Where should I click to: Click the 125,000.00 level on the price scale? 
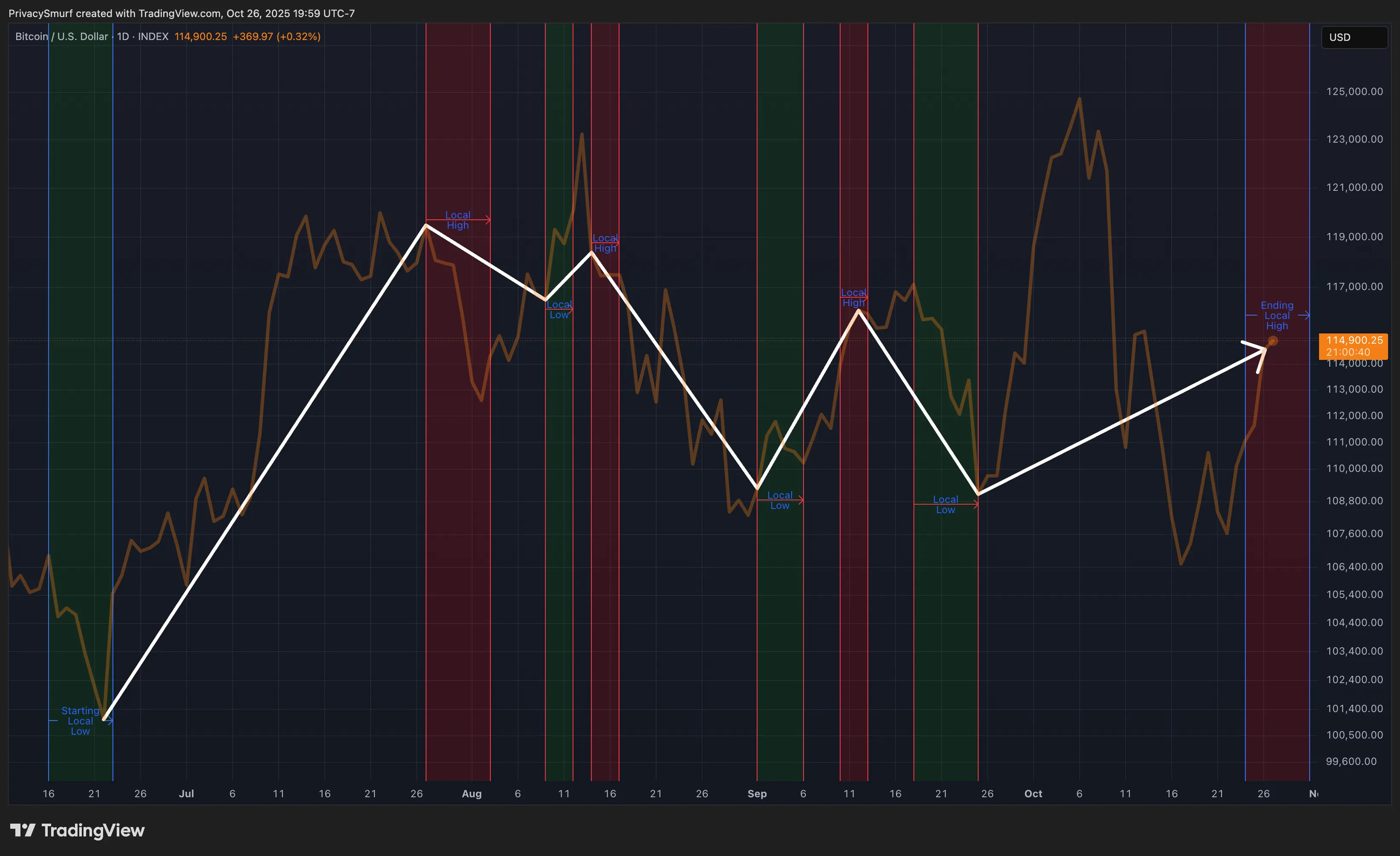(x=1354, y=92)
